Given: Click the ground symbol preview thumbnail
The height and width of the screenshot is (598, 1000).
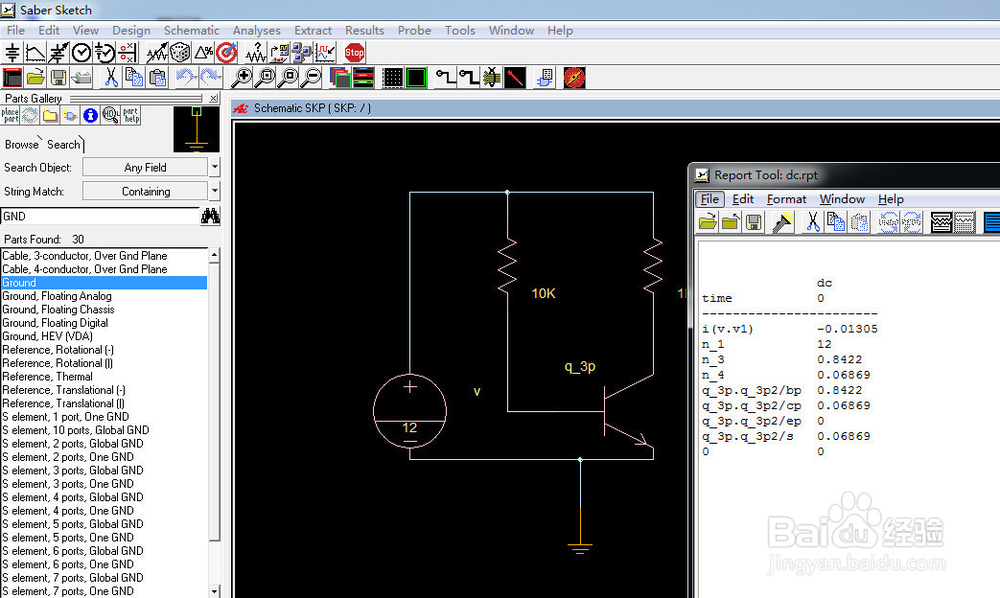Looking at the screenshot, I should [x=196, y=129].
